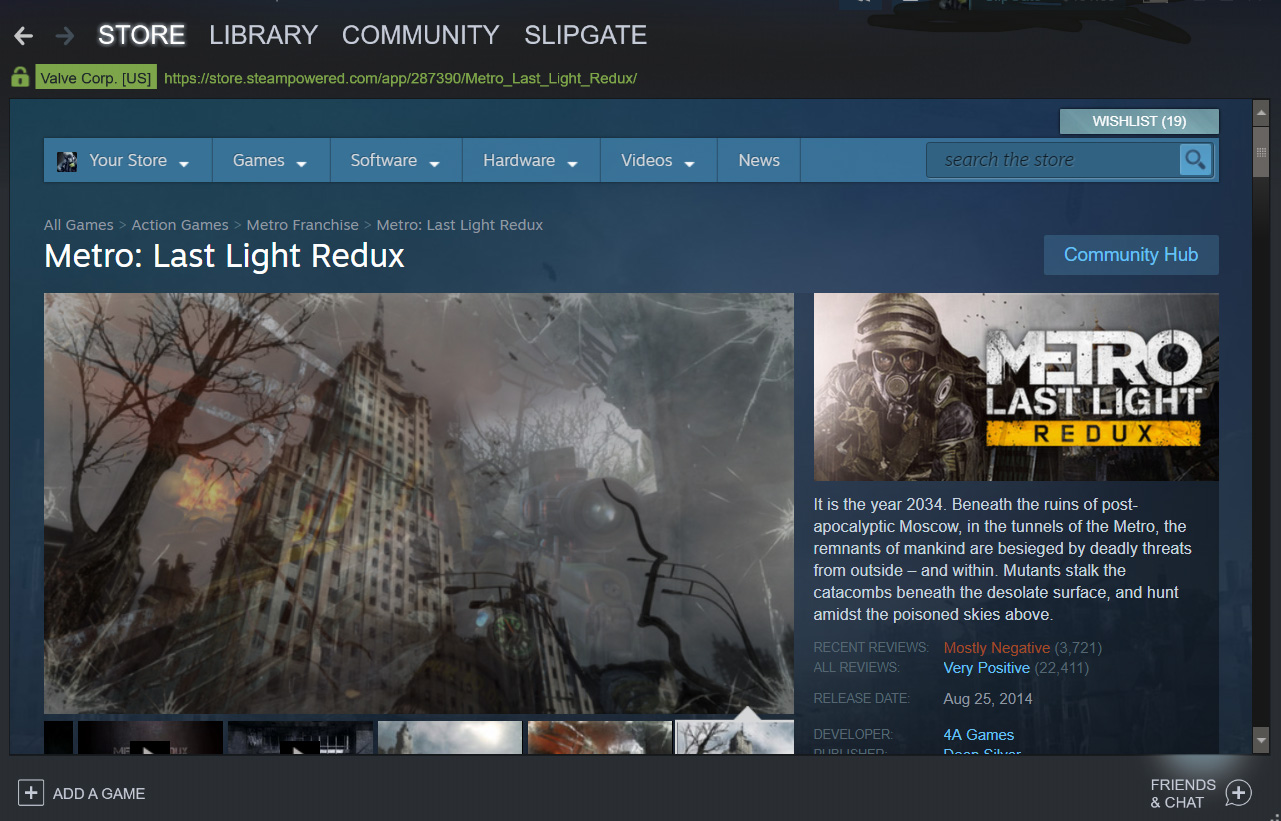
Task: Open the 4A Games developer link
Action: 978,734
